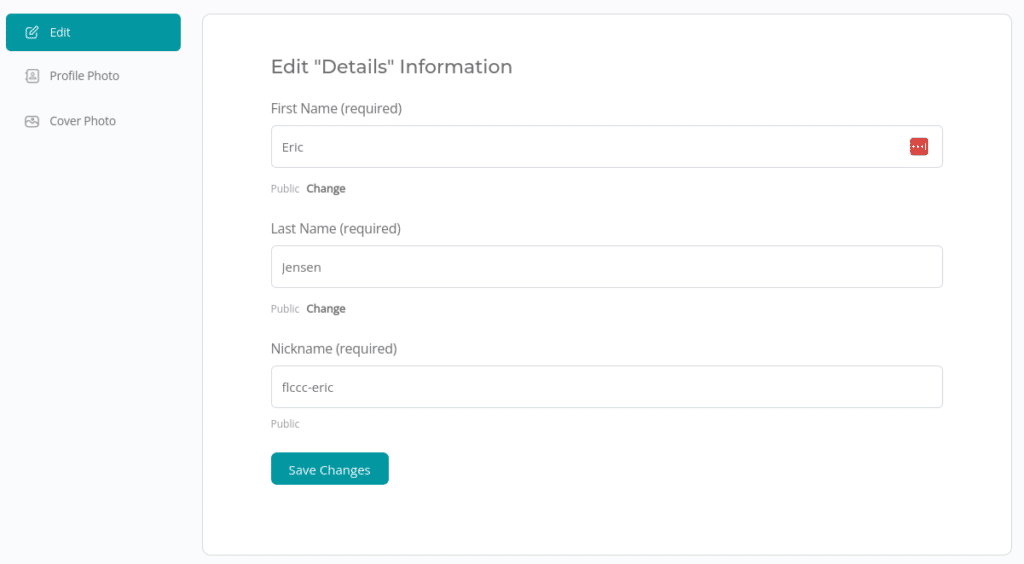Click the Nickname (required) label
The image size is (1024, 564).
[333, 348]
